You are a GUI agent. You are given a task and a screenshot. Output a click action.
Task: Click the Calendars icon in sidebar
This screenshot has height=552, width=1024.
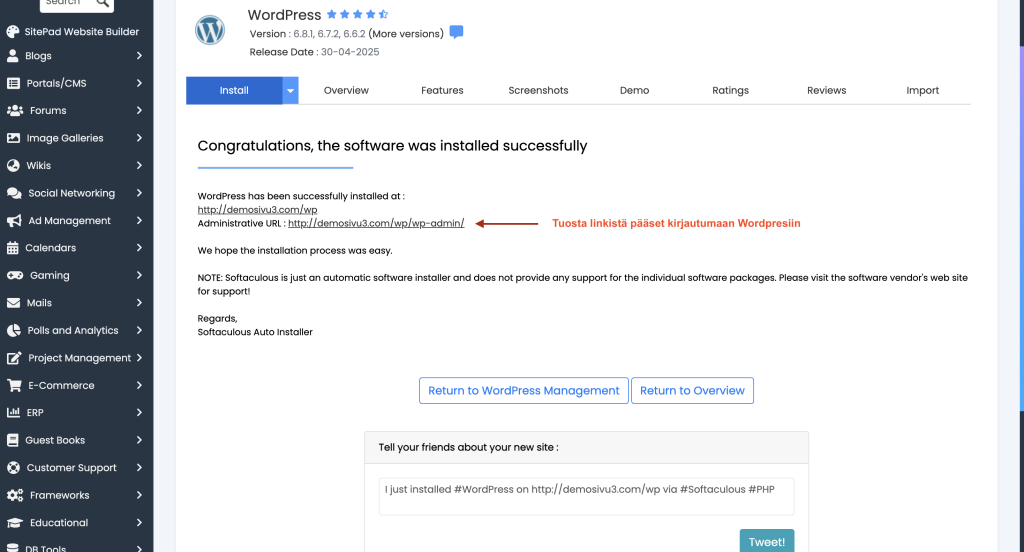coord(13,248)
